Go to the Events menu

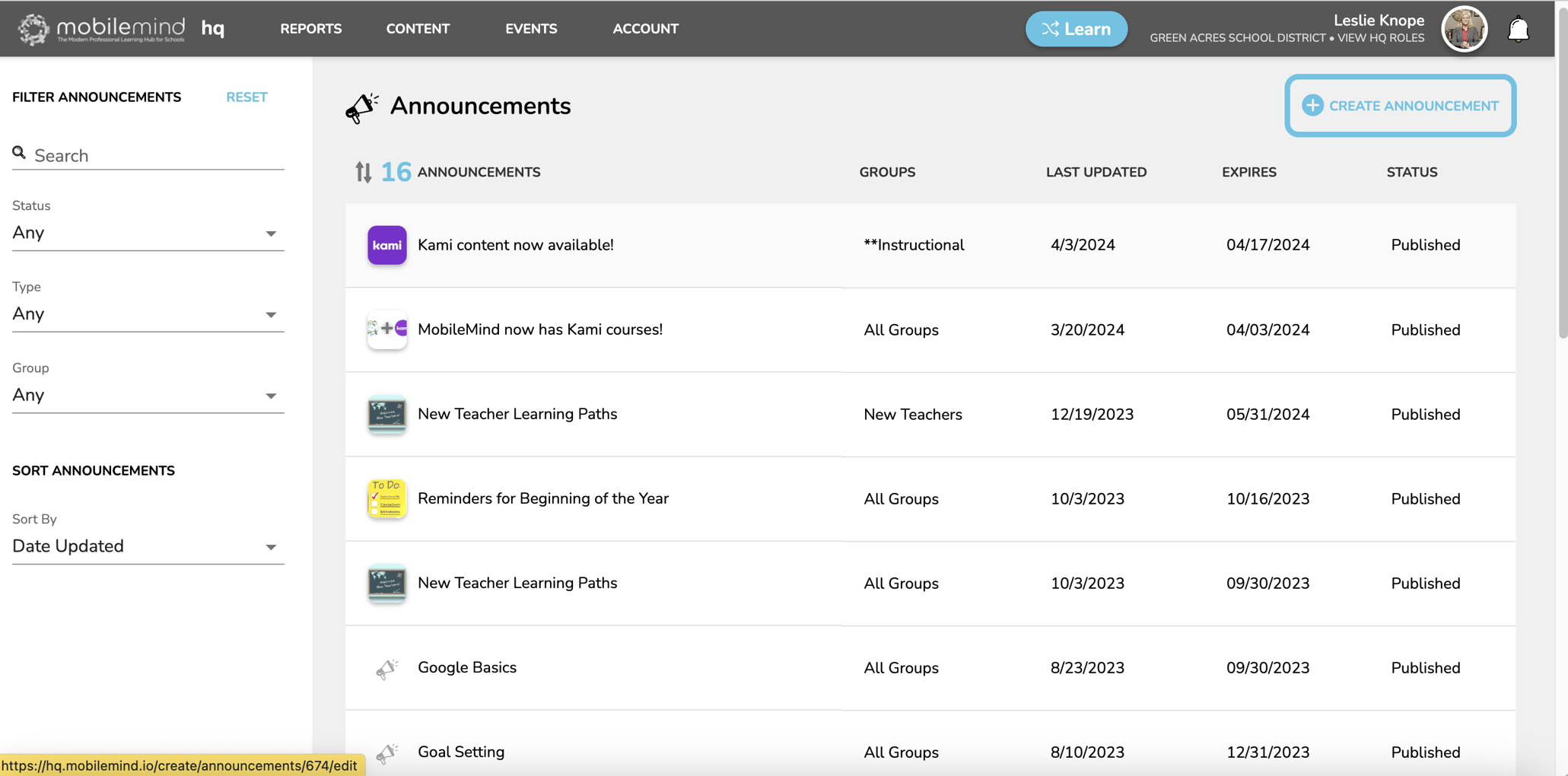531,29
